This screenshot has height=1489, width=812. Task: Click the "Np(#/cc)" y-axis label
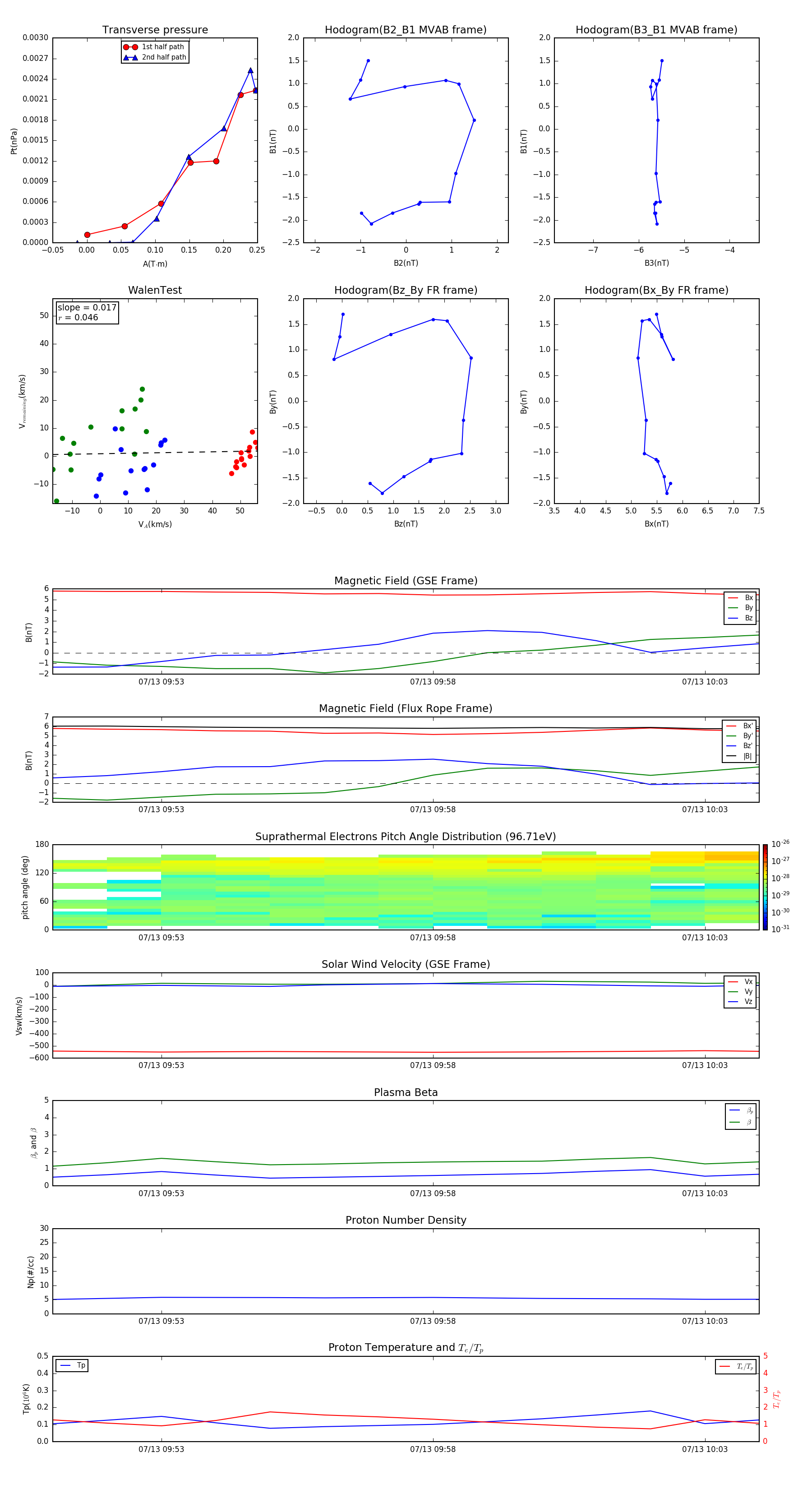(31, 1272)
